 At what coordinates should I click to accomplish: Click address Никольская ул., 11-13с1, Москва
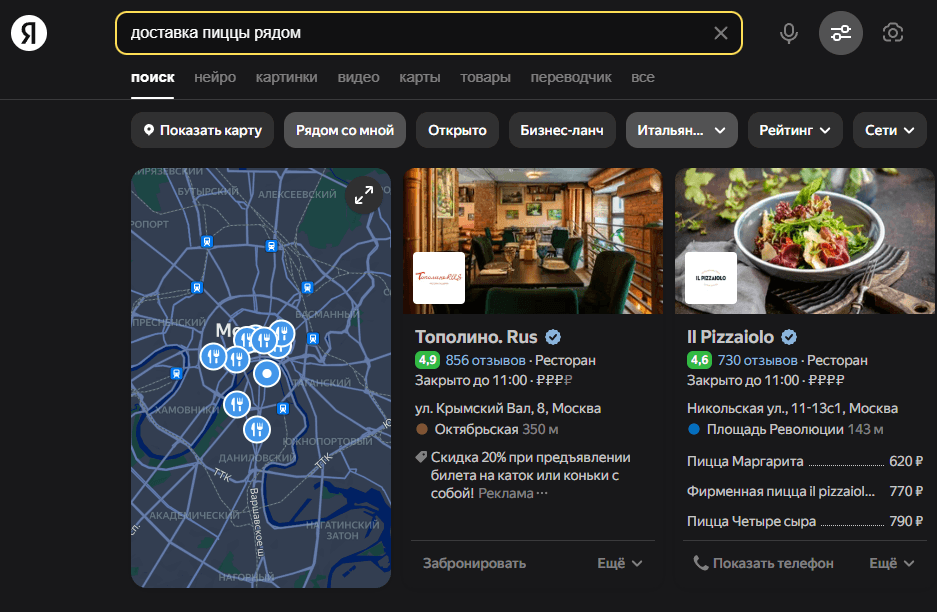point(792,409)
